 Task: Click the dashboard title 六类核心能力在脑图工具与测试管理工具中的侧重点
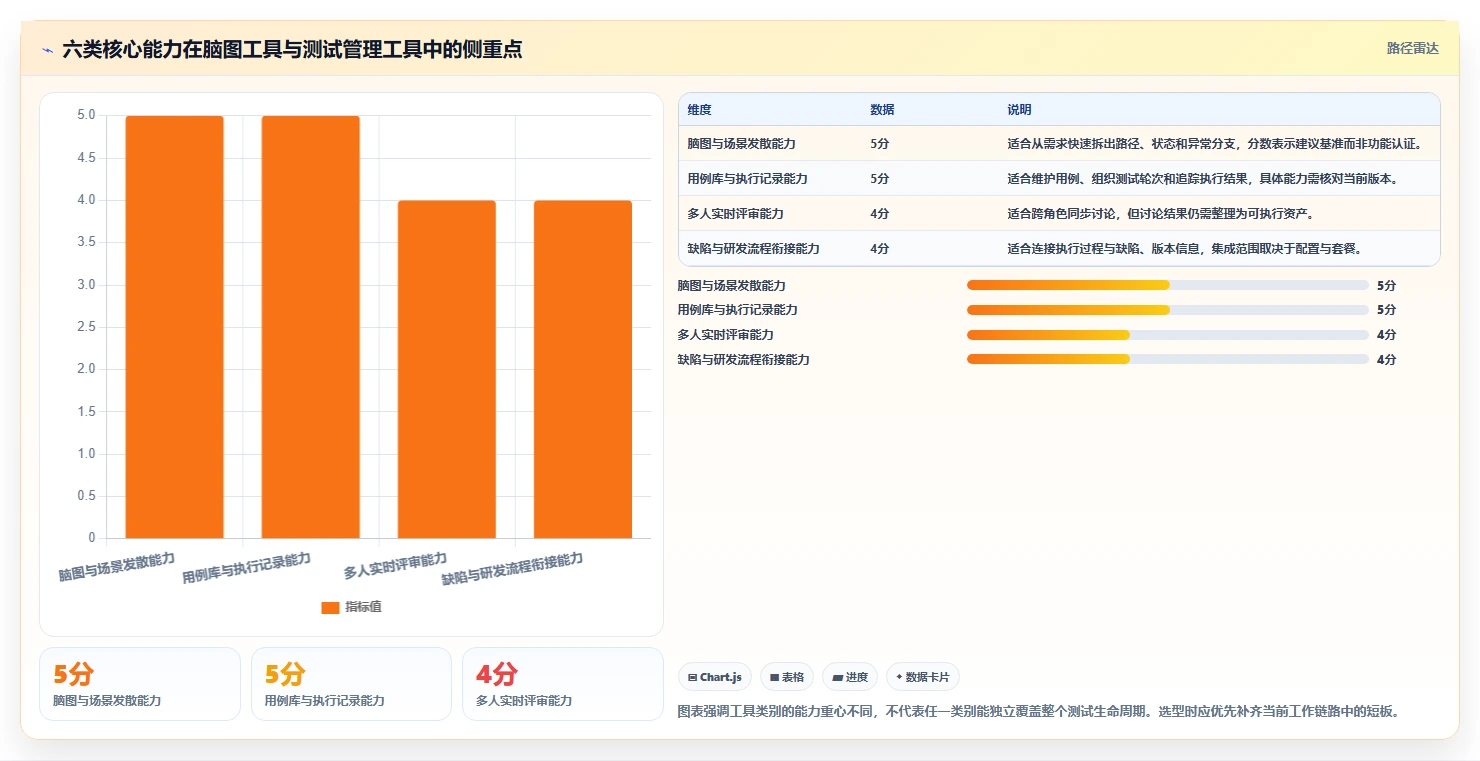[292, 49]
